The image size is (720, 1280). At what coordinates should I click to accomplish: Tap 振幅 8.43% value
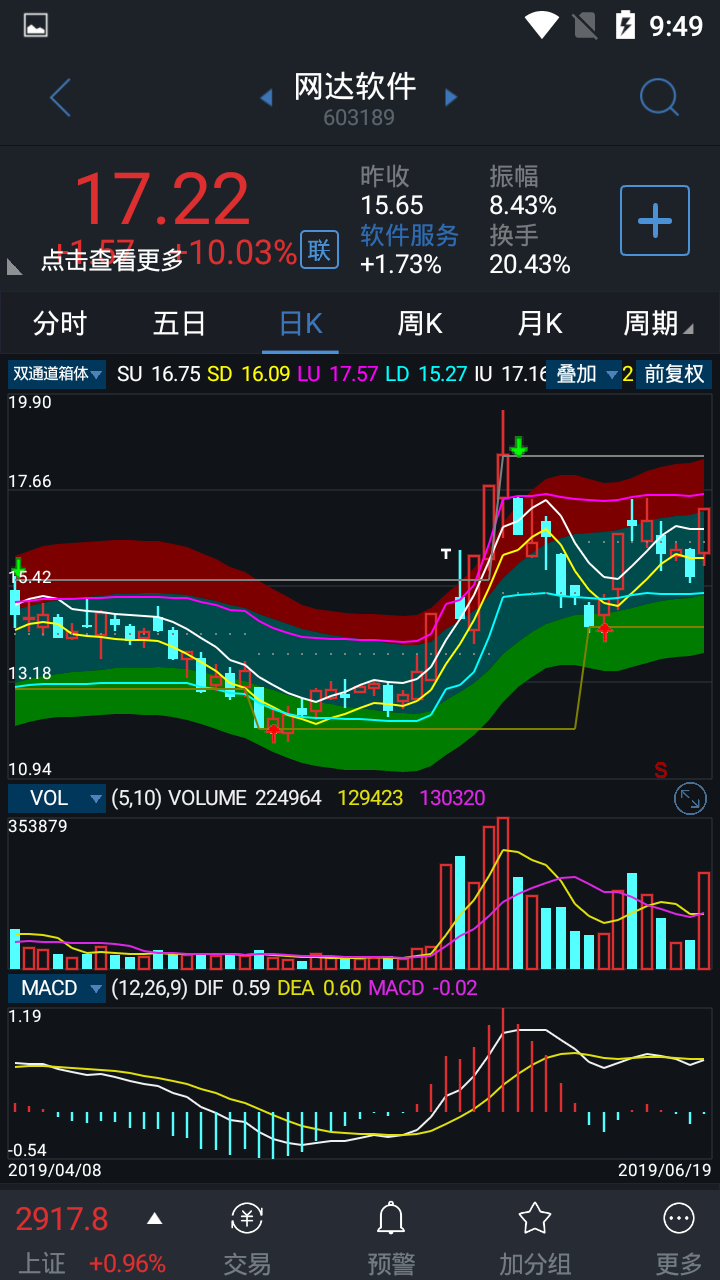click(x=523, y=205)
